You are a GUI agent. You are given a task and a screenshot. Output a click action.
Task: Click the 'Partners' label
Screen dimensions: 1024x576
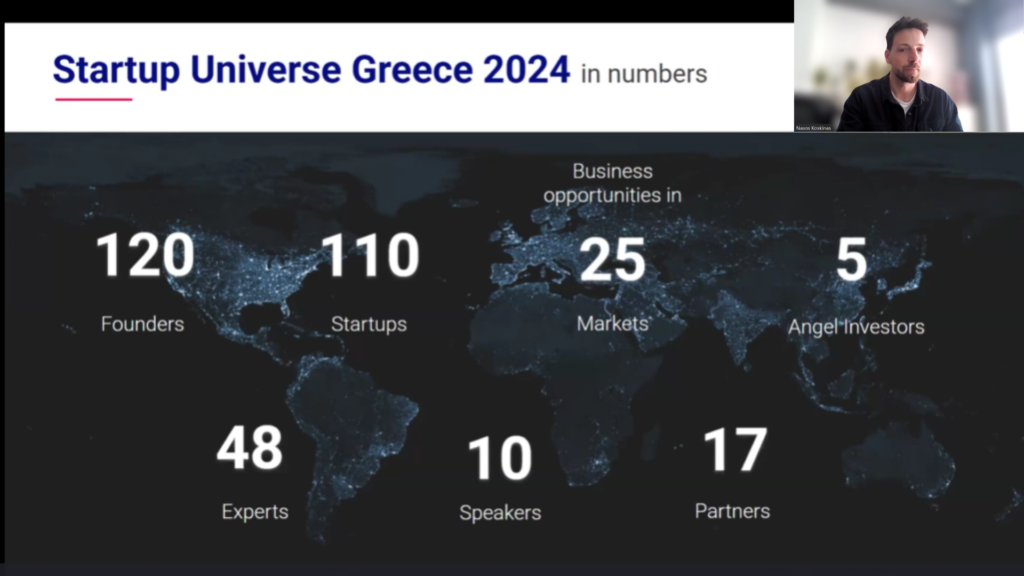tap(732, 511)
